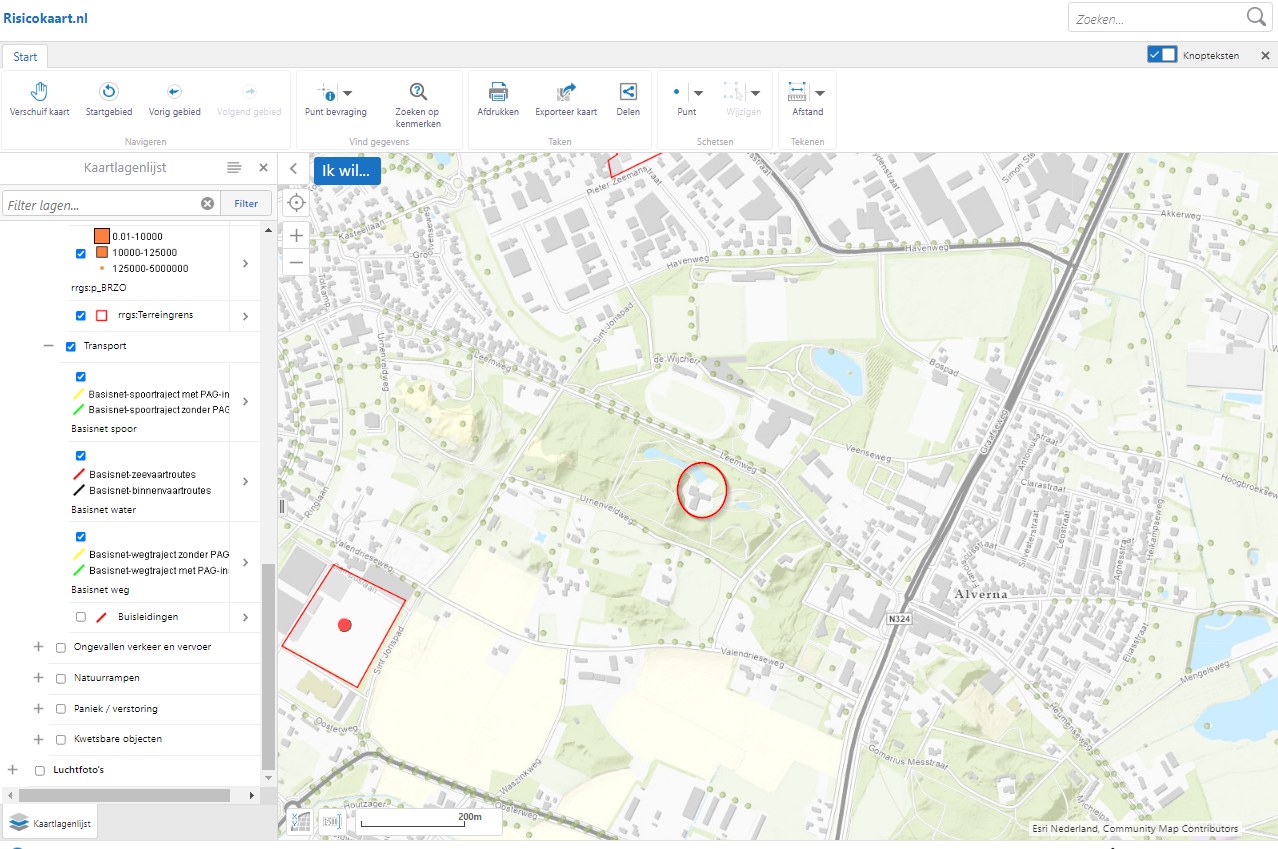Expand the Natuurrampen layer group
The height and width of the screenshot is (849, 1278).
pos(39,677)
